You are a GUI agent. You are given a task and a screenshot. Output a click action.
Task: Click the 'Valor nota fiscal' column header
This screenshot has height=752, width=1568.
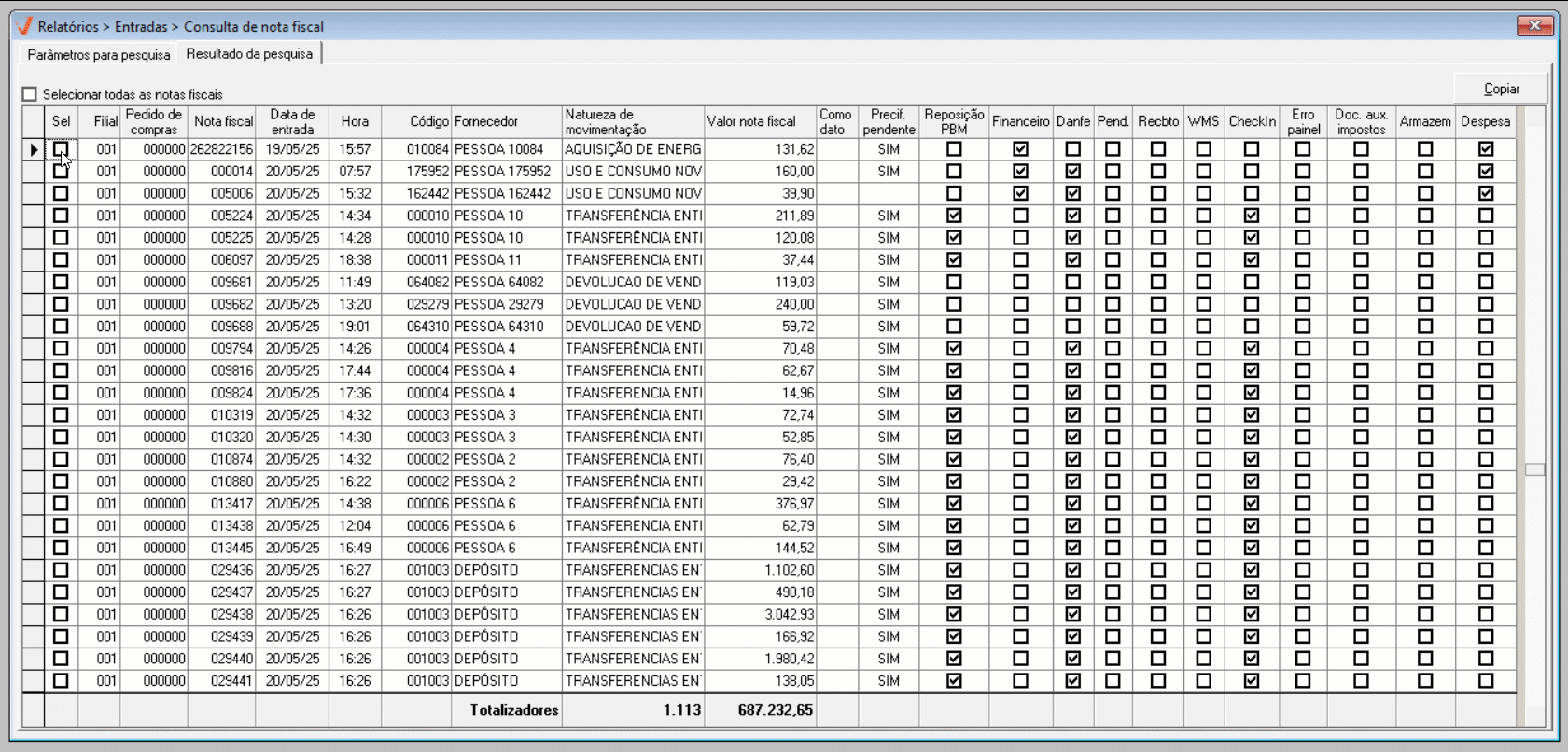(751, 121)
